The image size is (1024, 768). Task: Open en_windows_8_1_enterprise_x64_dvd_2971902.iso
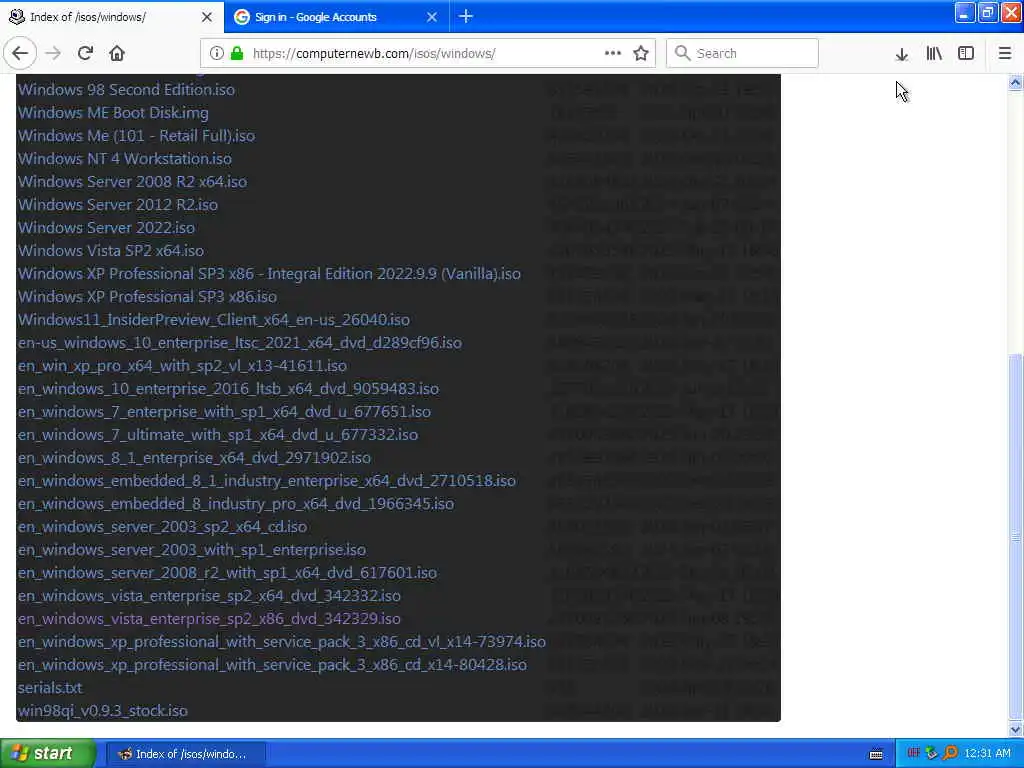pyautogui.click(x=194, y=458)
